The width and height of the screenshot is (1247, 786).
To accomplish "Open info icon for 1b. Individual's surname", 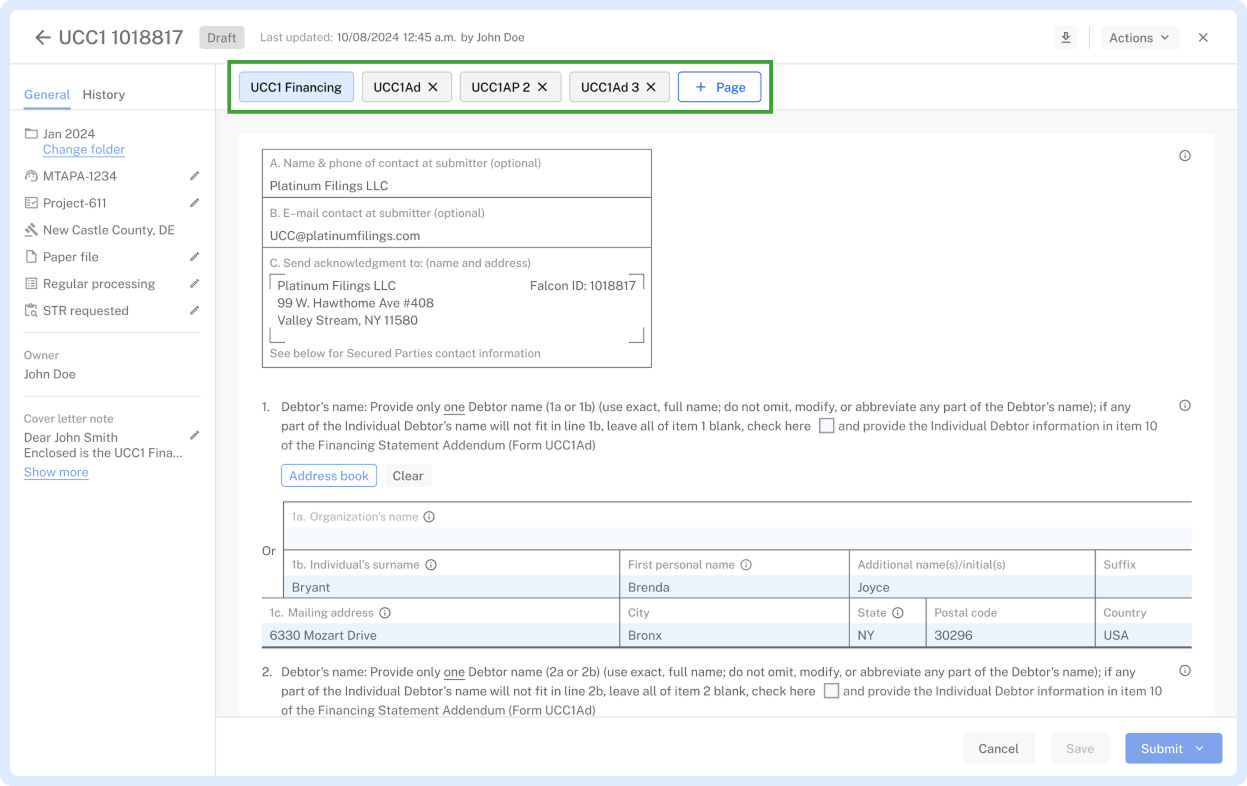I will point(431,565).
